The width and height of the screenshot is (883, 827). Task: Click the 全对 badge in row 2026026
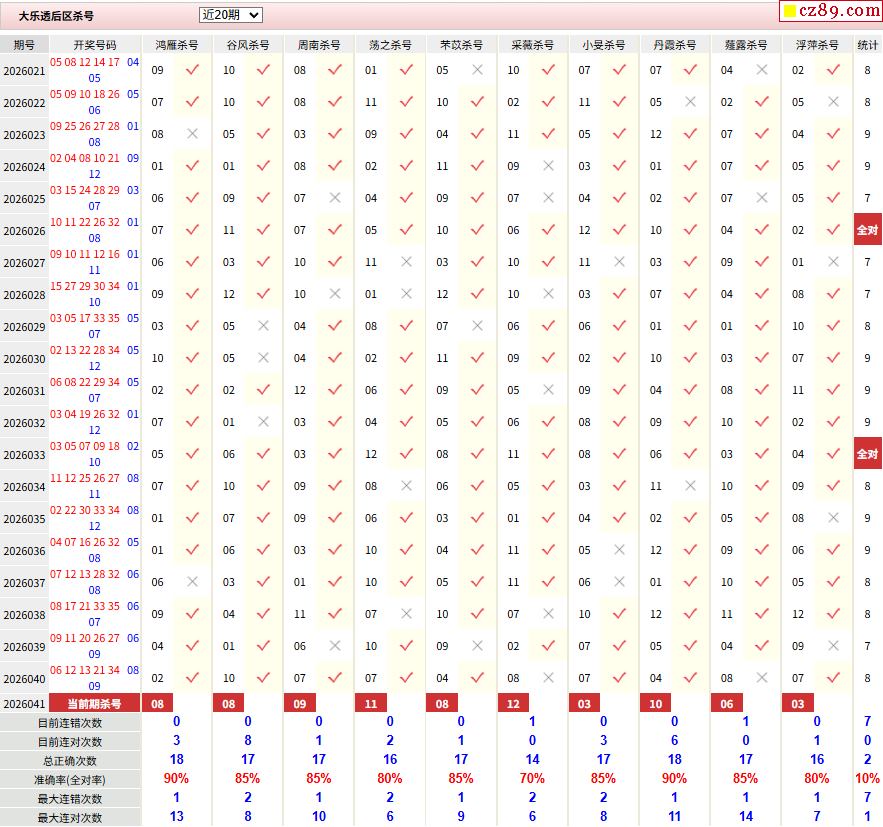867,230
